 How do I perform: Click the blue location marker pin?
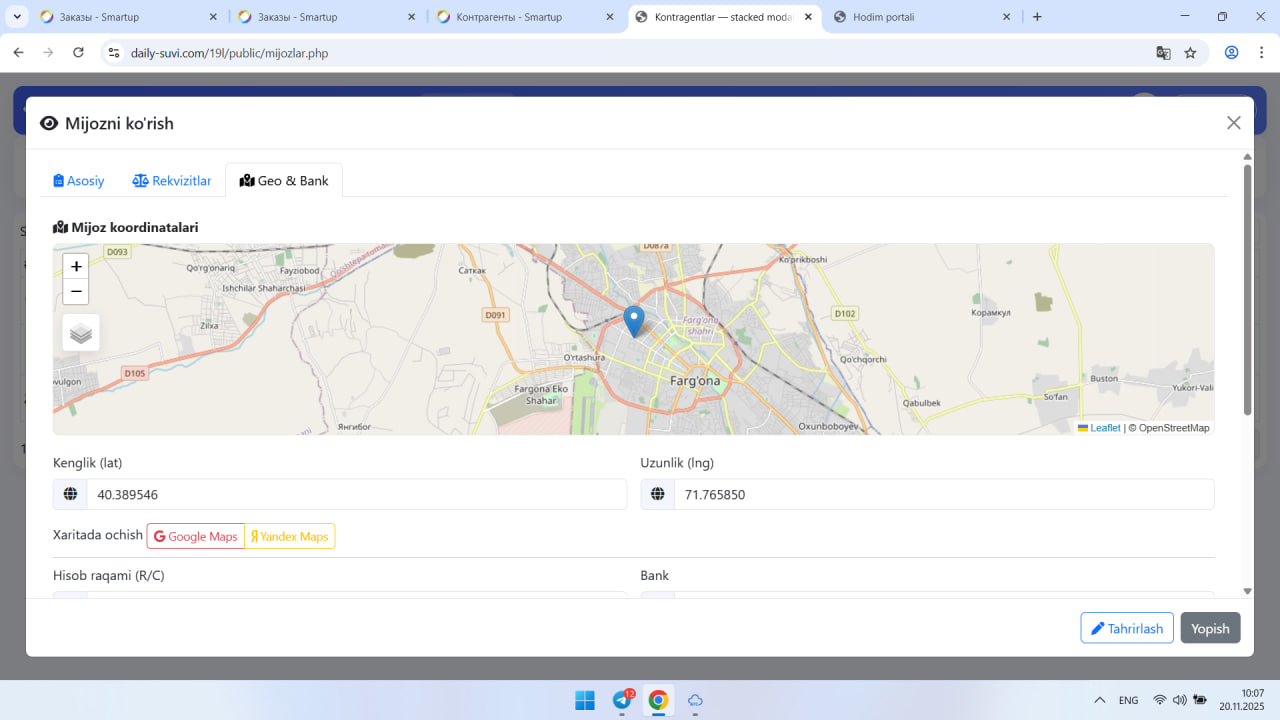[x=634, y=320]
